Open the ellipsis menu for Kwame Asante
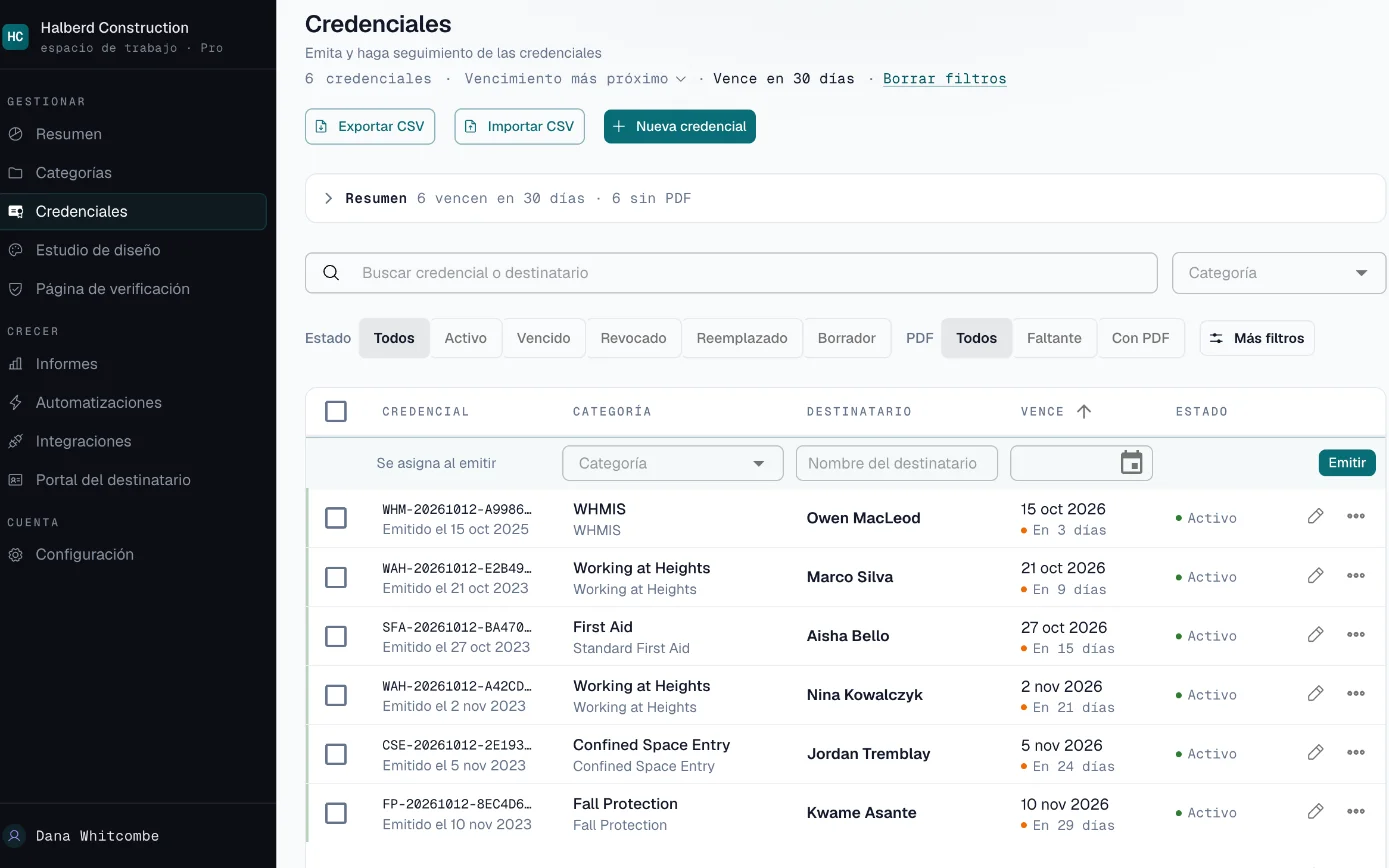1389x868 pixels. [x=1356, y=811]
